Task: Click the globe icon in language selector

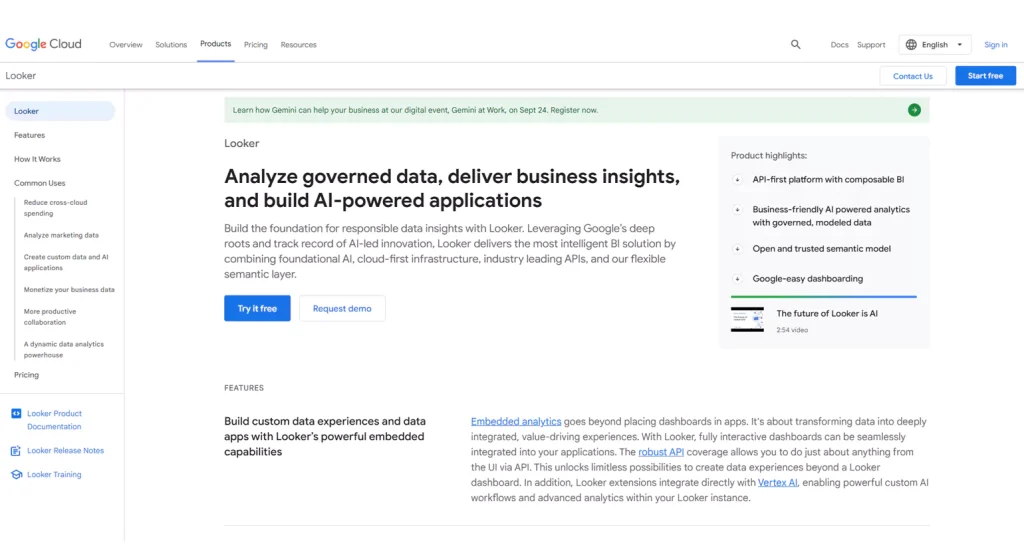Action: click(911, 45)
